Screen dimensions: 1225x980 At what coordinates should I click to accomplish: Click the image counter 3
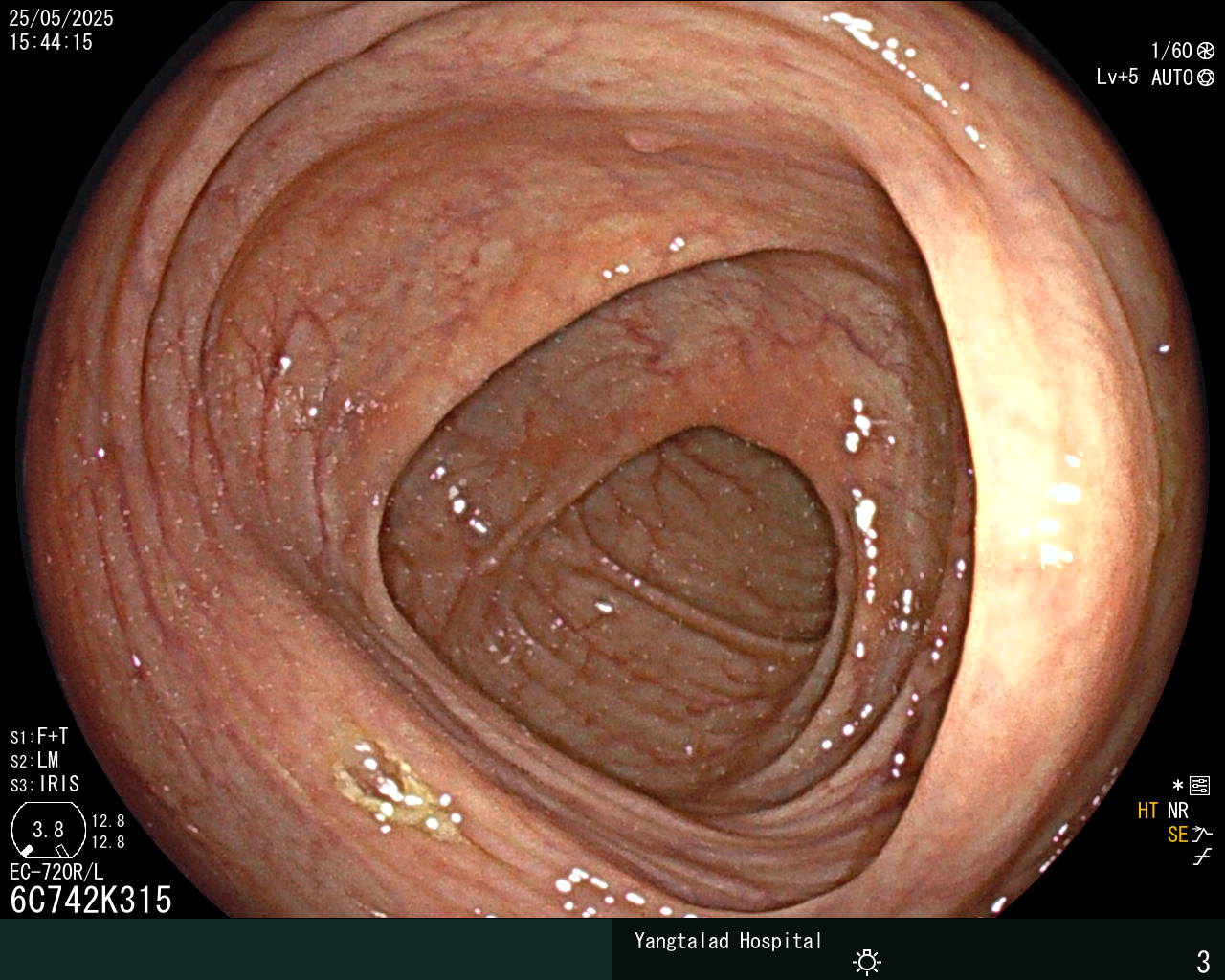(1203, 961)
